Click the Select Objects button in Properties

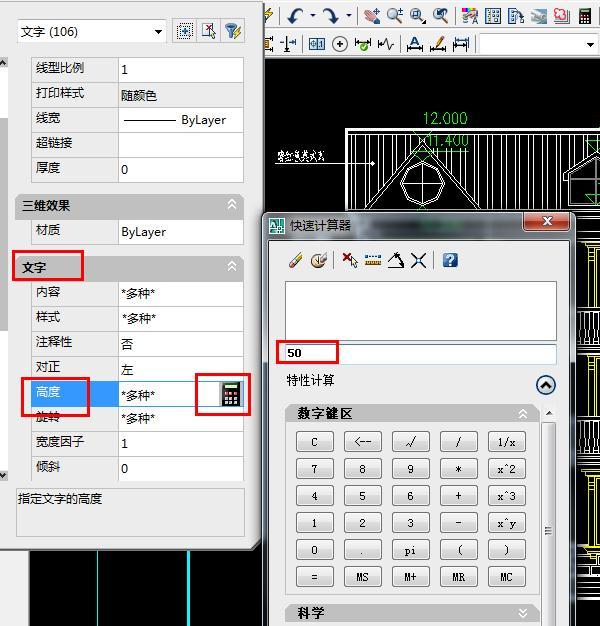pos(208,31)
